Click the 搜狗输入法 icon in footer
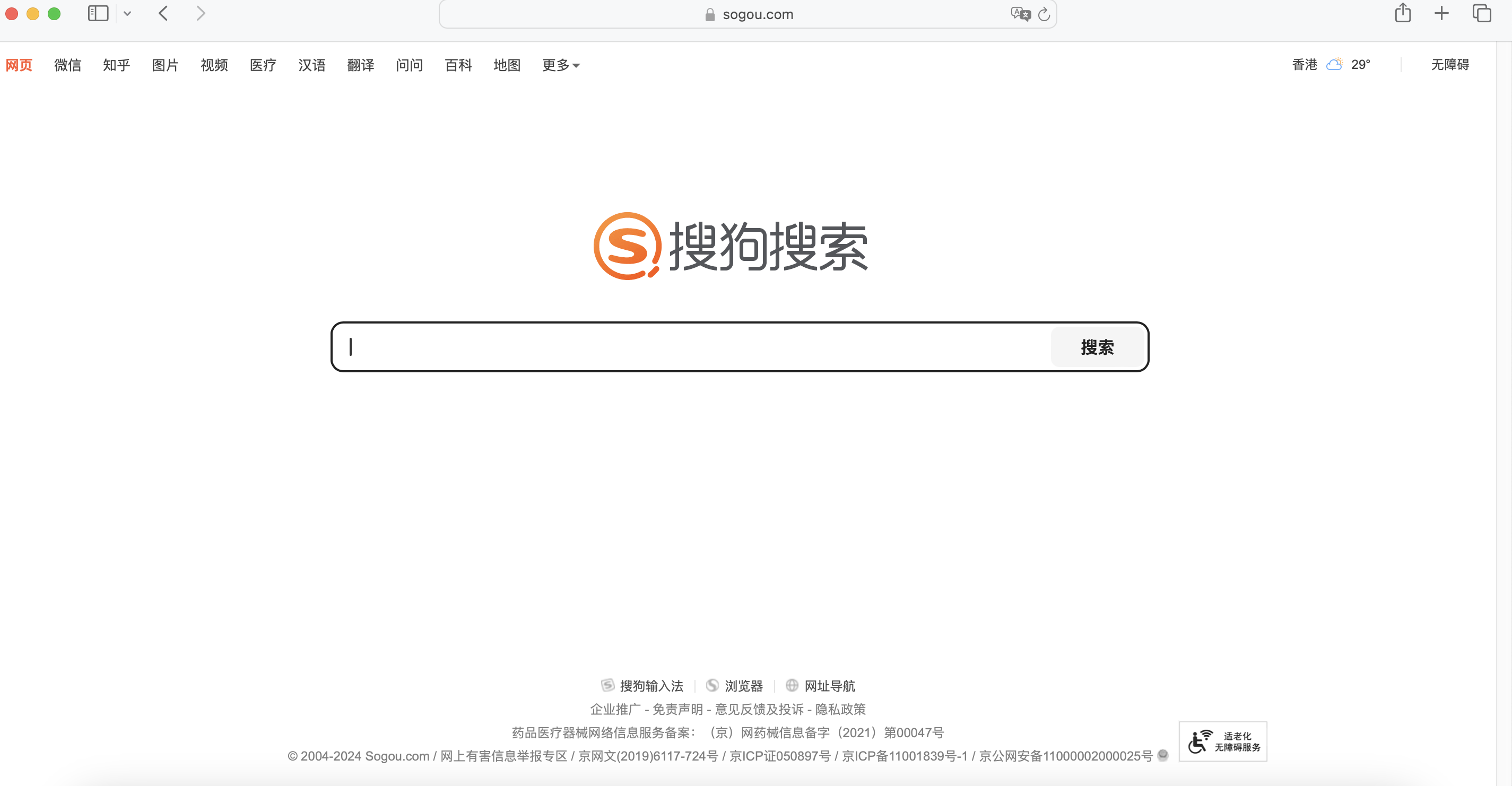Viewport: 1512px width, 786px height. coord(607,685)
